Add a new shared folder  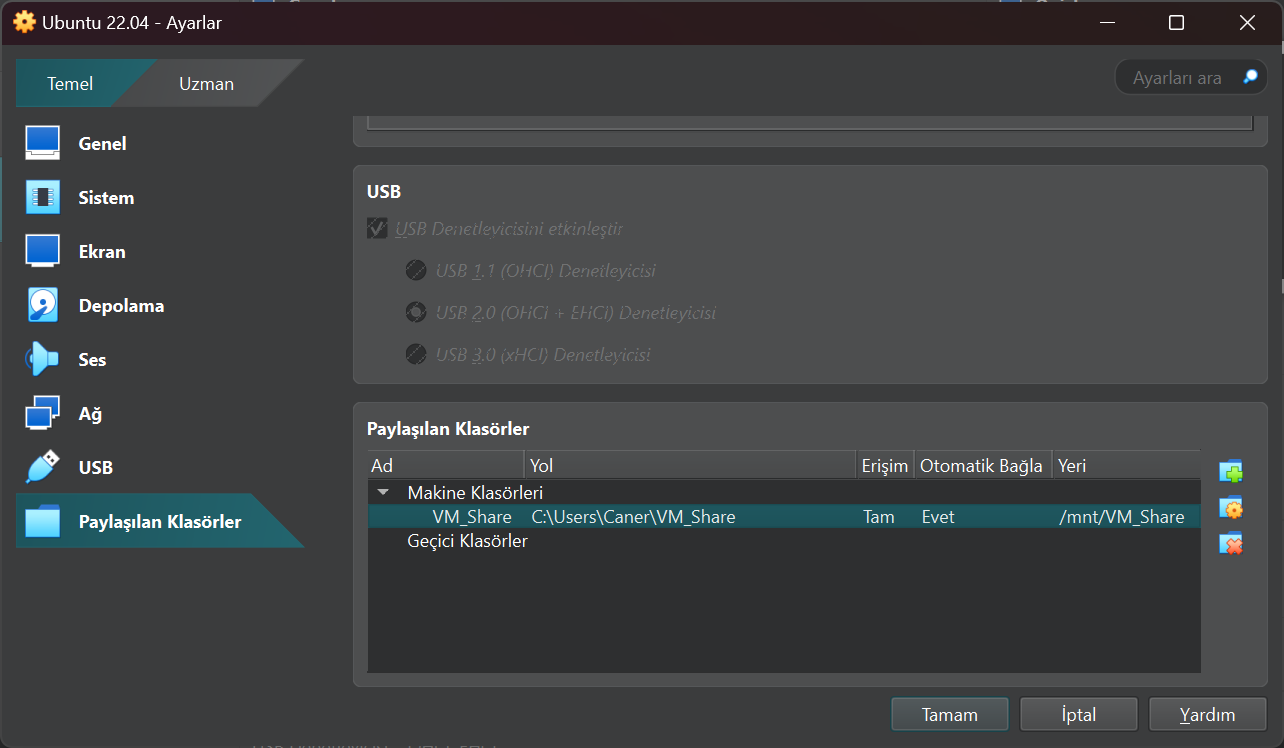tap(1231, 471)
